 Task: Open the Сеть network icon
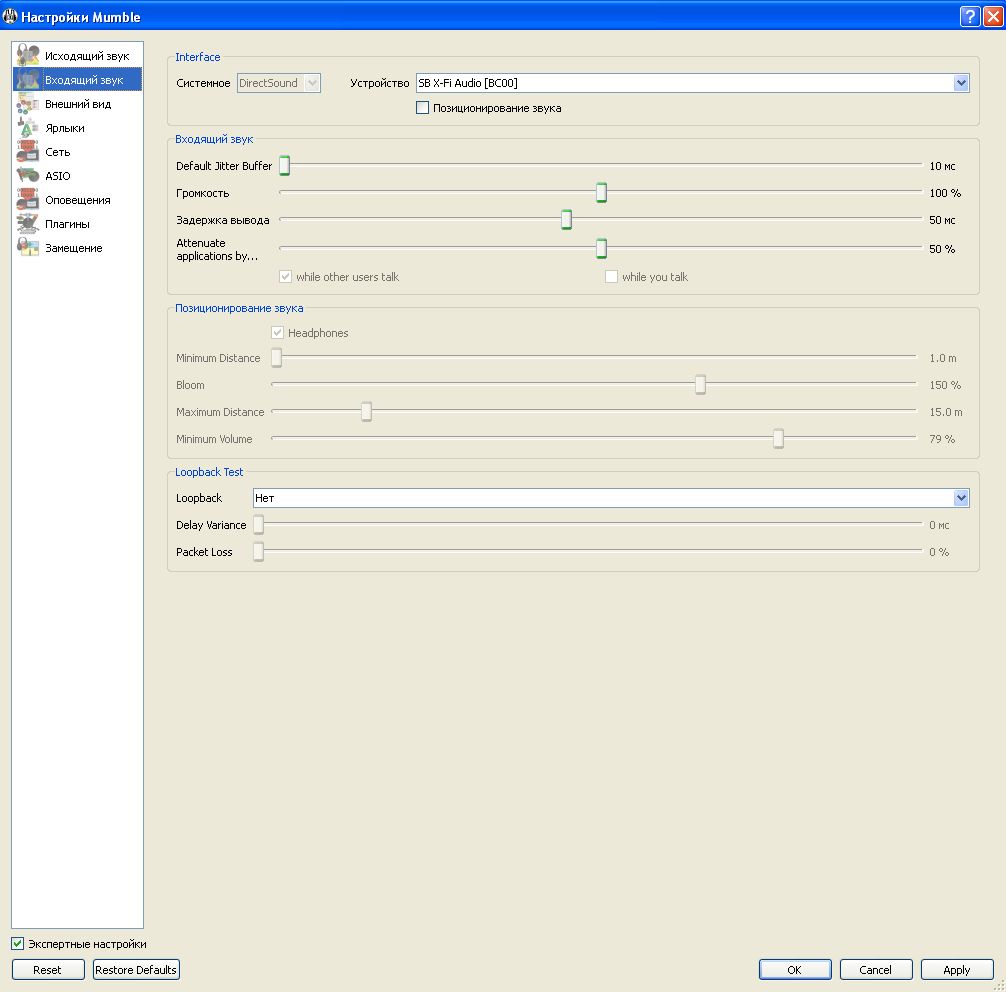tap(28, 152)
